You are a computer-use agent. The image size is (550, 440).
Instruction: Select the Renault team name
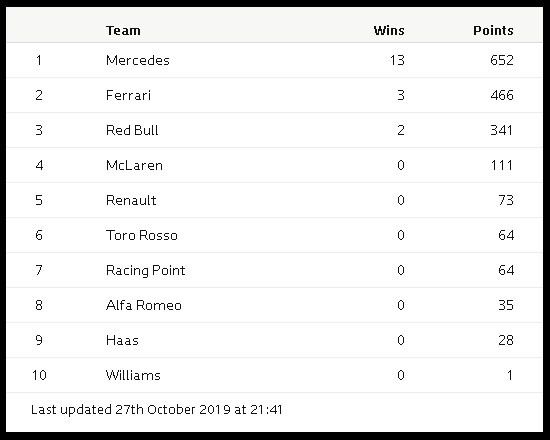click(131, 200)
